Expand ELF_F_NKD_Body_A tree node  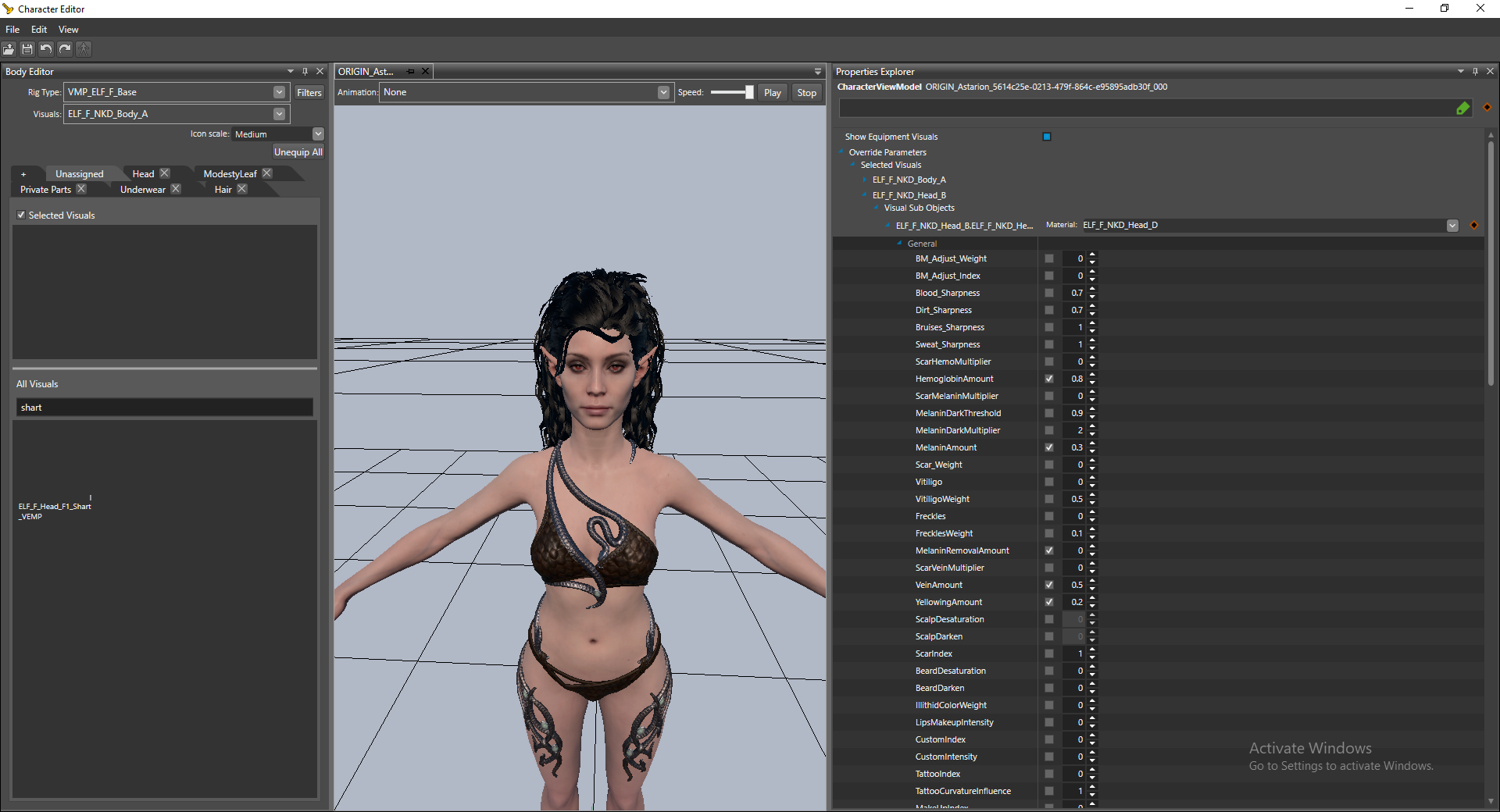pos(865,180)
